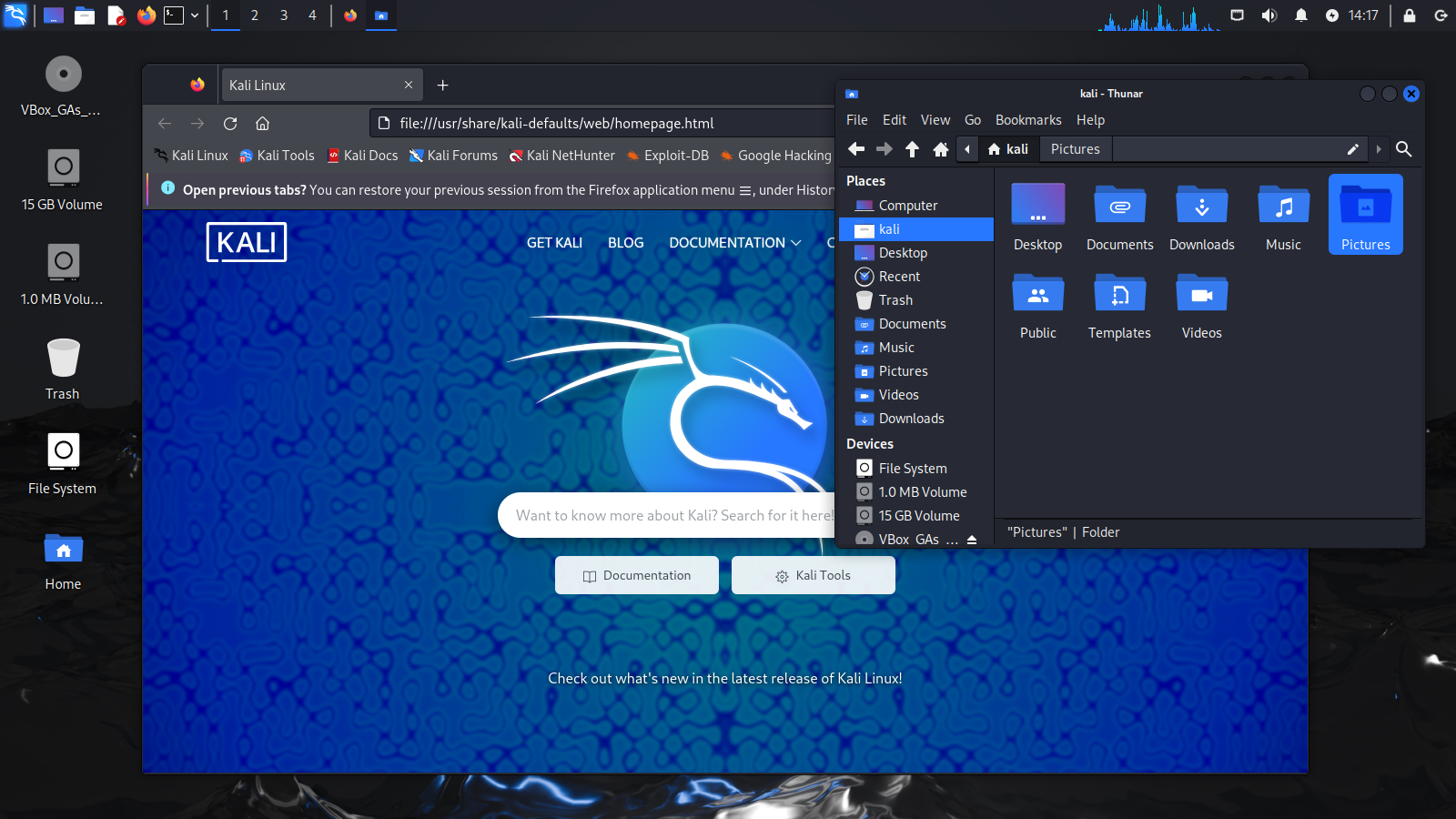Select Computer in the Places sidebar

916,206
